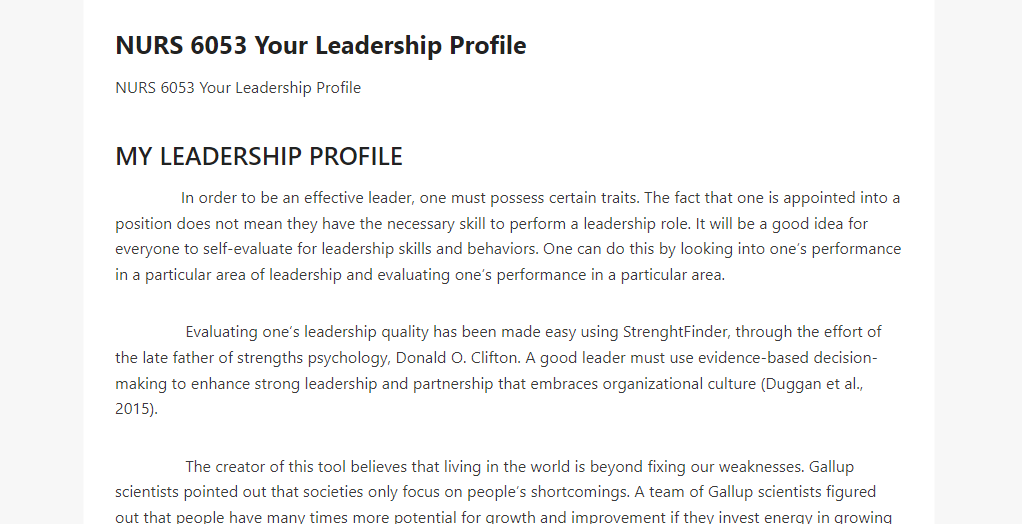The image size is (1022, 524).
Task: Click the subtitle NURS 6053 Your Leadership Profile
Action: 238,88
